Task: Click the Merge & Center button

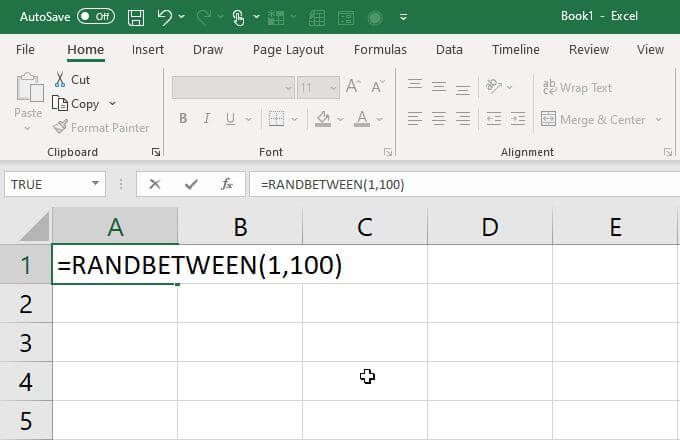Action: (594, 119)
